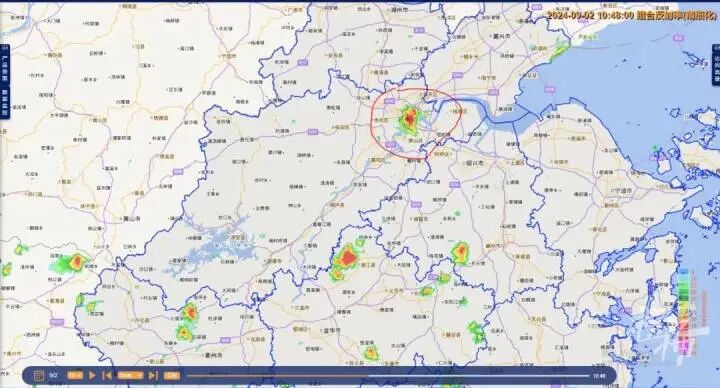The image size is (720, 388).
Task: Click the red swatch in reflectivity legend
Action: [x=684, y=326]
